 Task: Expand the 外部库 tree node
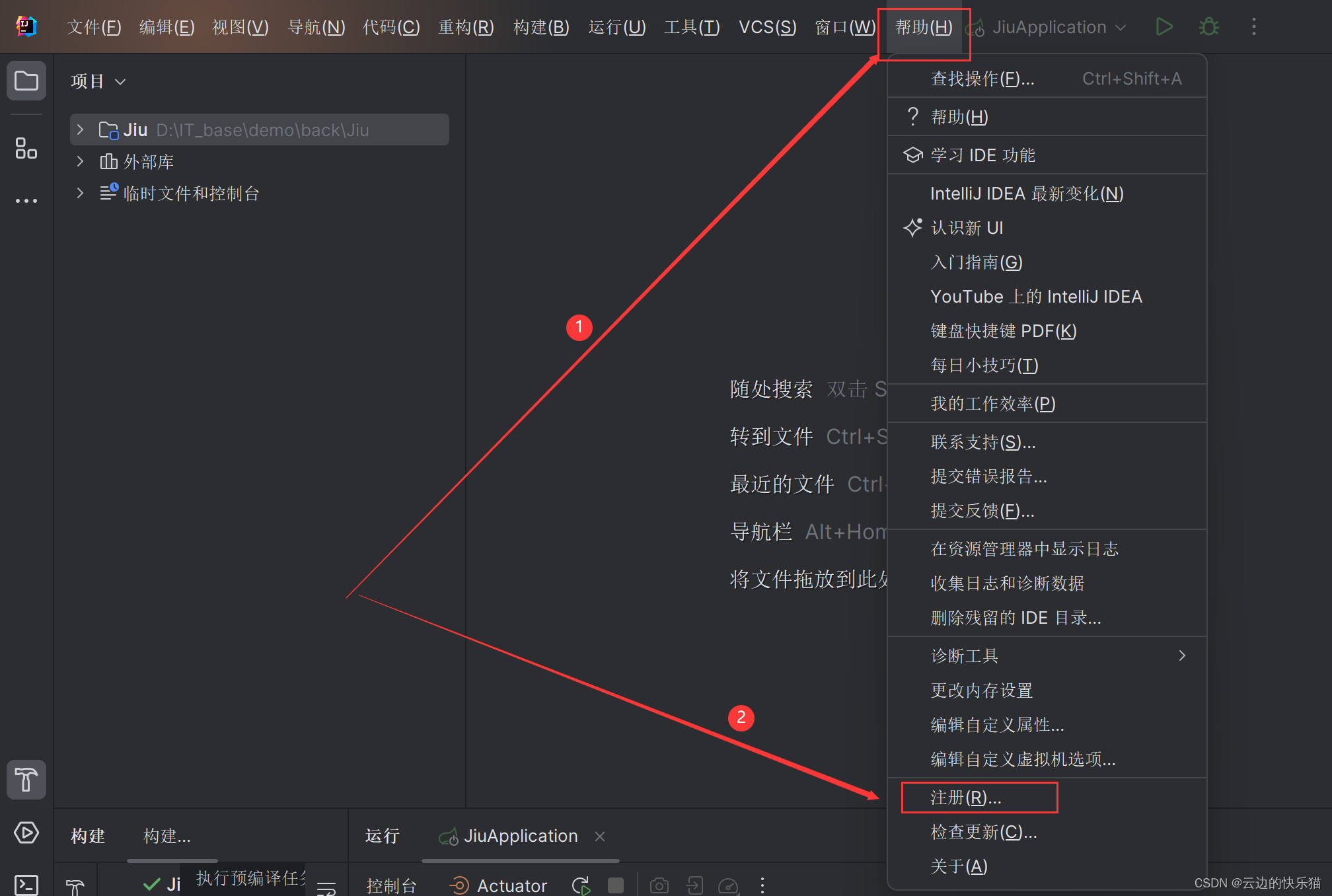point(81,161)
